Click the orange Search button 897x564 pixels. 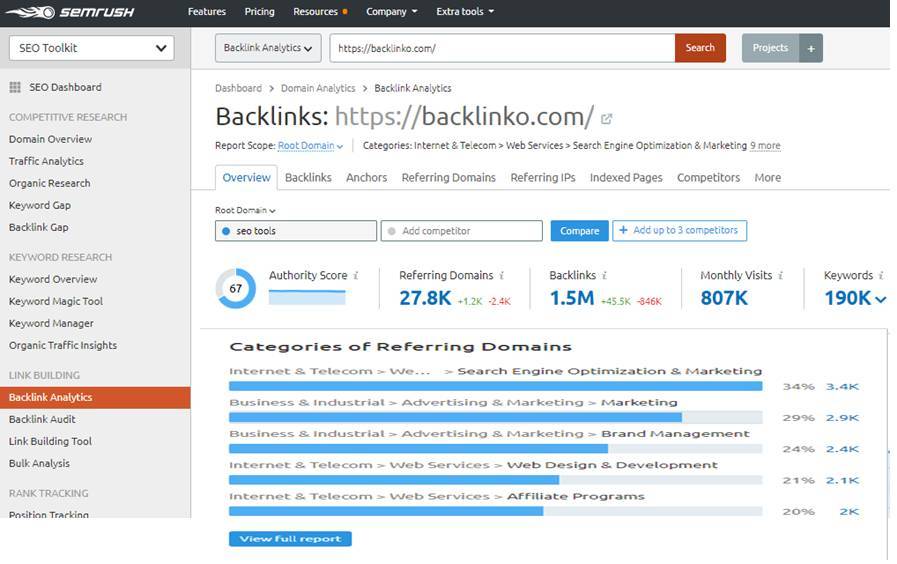pyautogui.click(x=700, y=48)
